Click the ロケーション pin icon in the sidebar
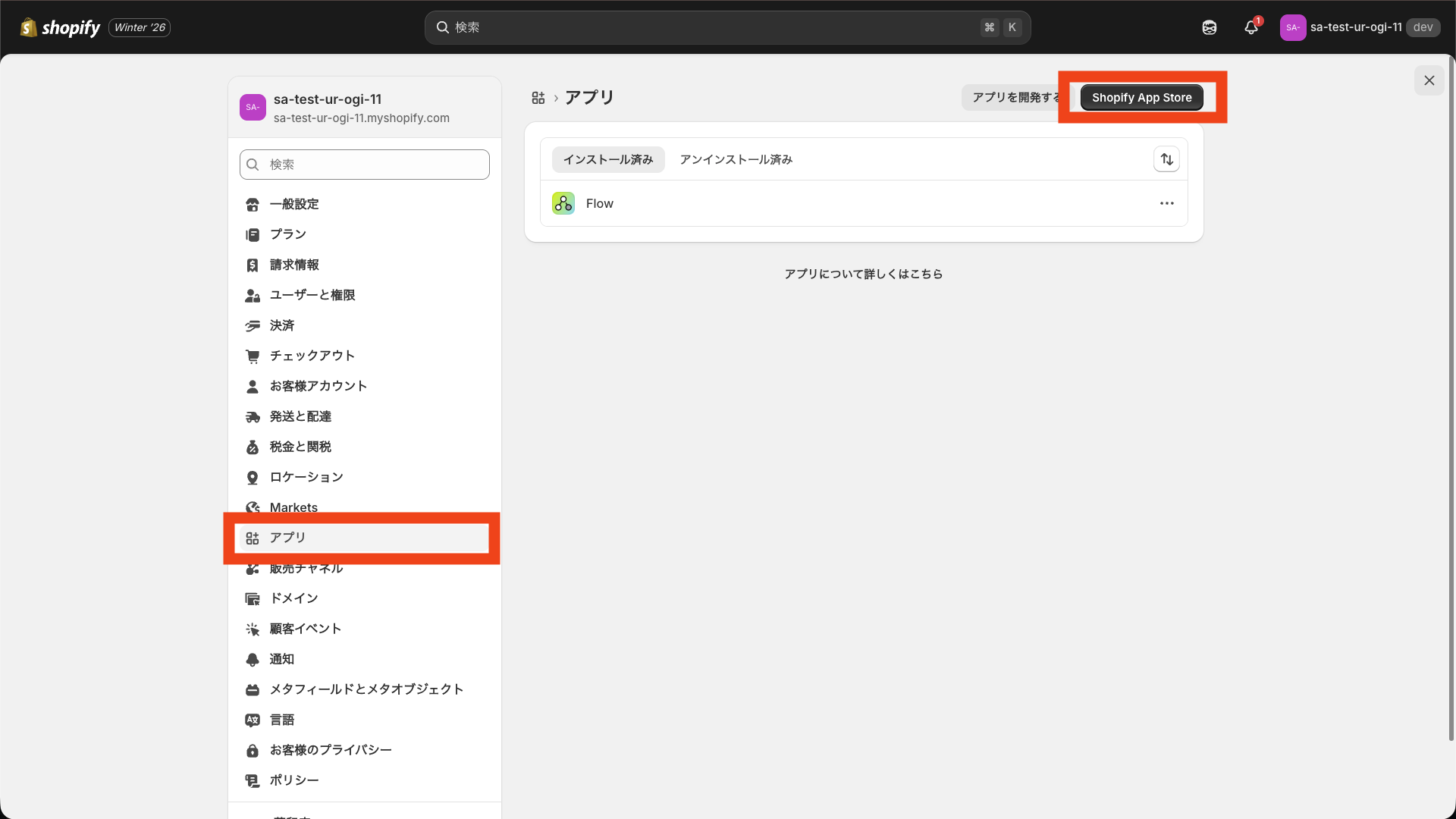 click(x=253, y=477)
